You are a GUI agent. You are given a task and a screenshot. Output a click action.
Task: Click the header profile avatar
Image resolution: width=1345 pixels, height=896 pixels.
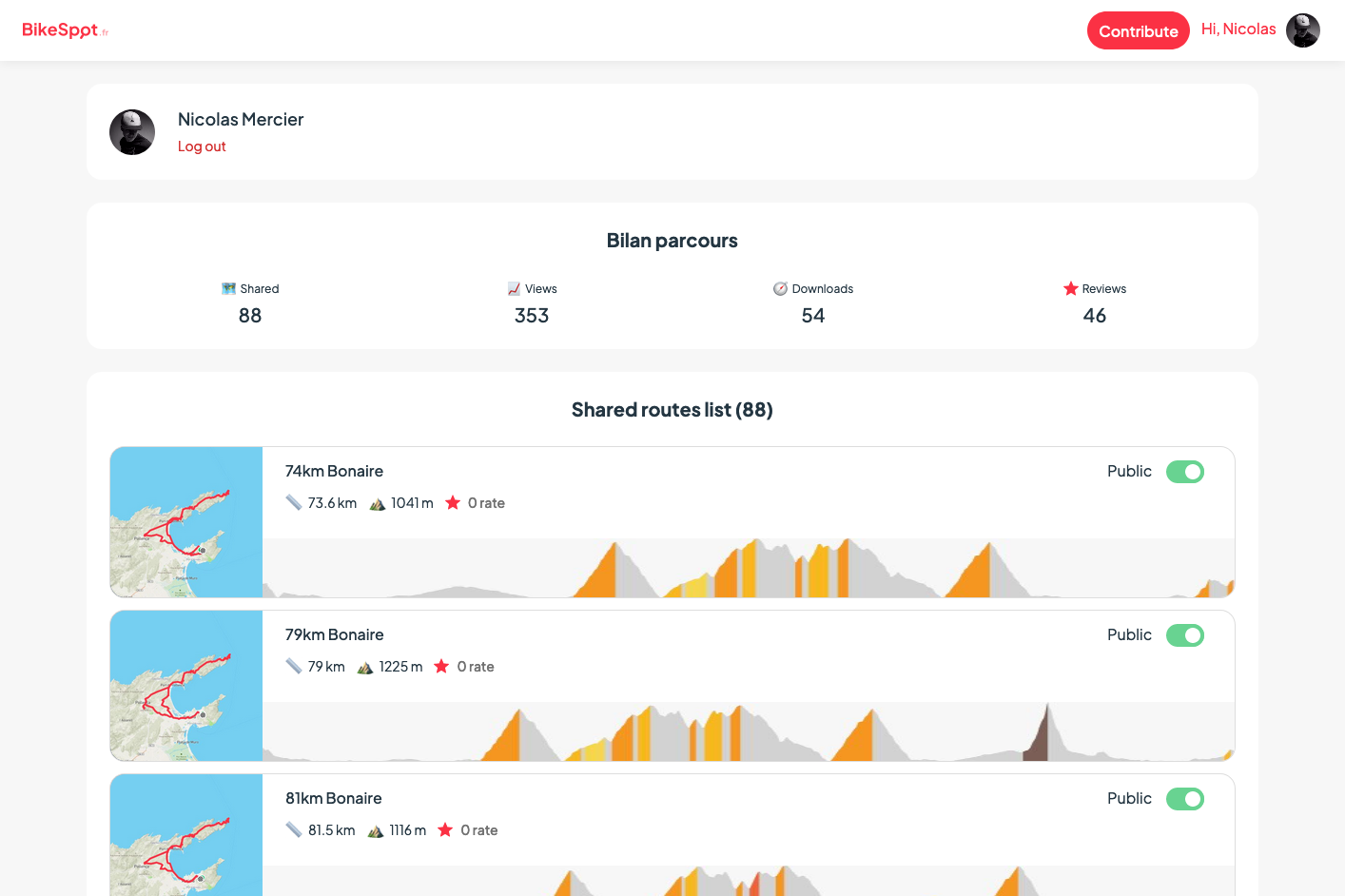click(x=1303, y=30)
